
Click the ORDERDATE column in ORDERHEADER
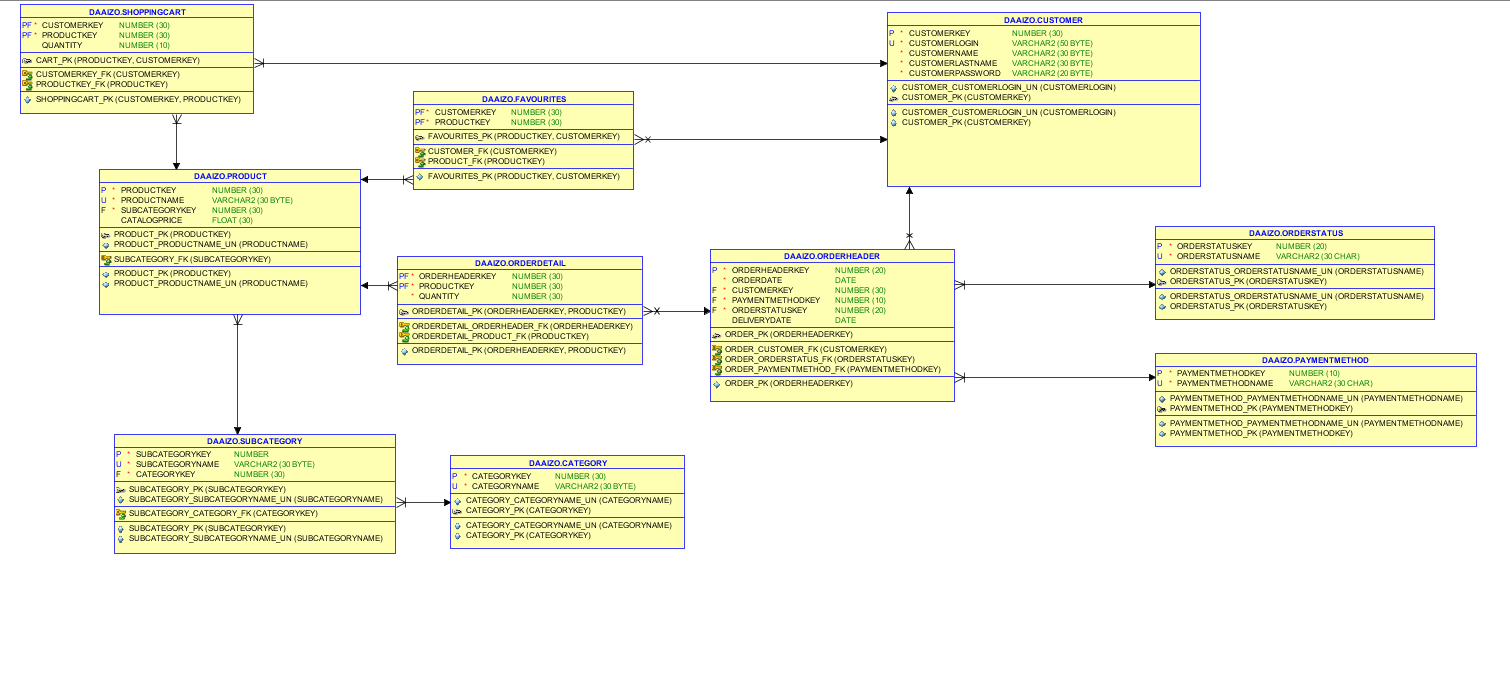tap(757, 280)
